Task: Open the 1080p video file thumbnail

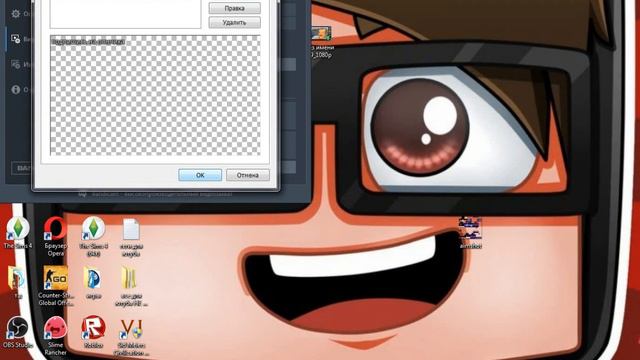Action: click(321, 41)
